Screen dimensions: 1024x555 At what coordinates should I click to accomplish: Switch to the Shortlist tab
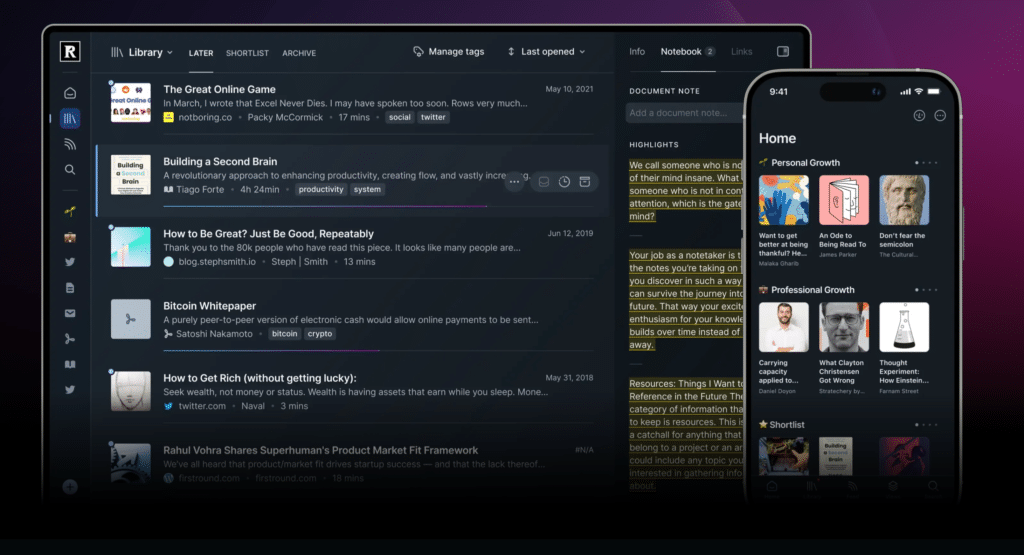[247, 53]
